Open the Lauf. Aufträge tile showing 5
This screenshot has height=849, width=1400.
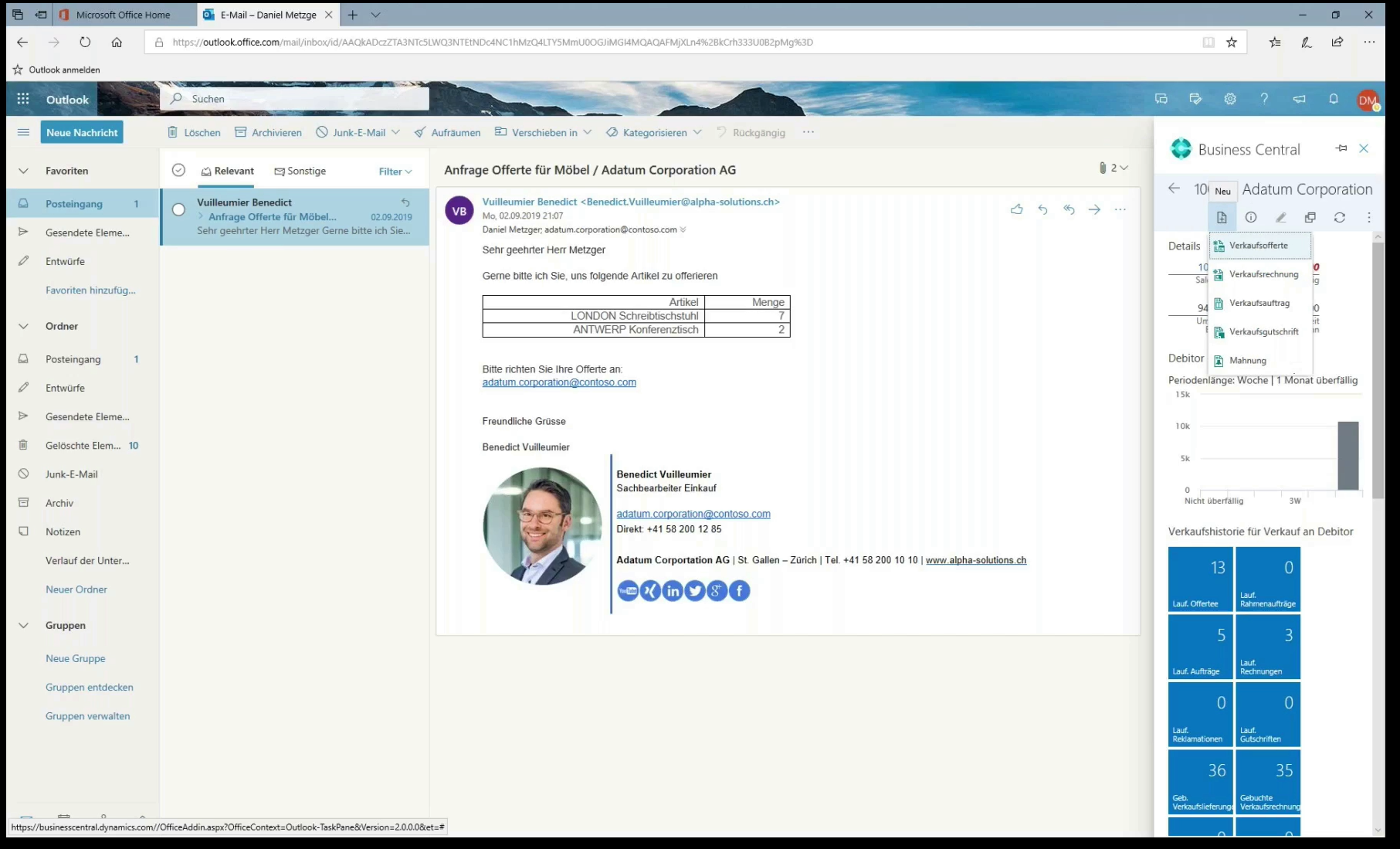[1200, 647]
